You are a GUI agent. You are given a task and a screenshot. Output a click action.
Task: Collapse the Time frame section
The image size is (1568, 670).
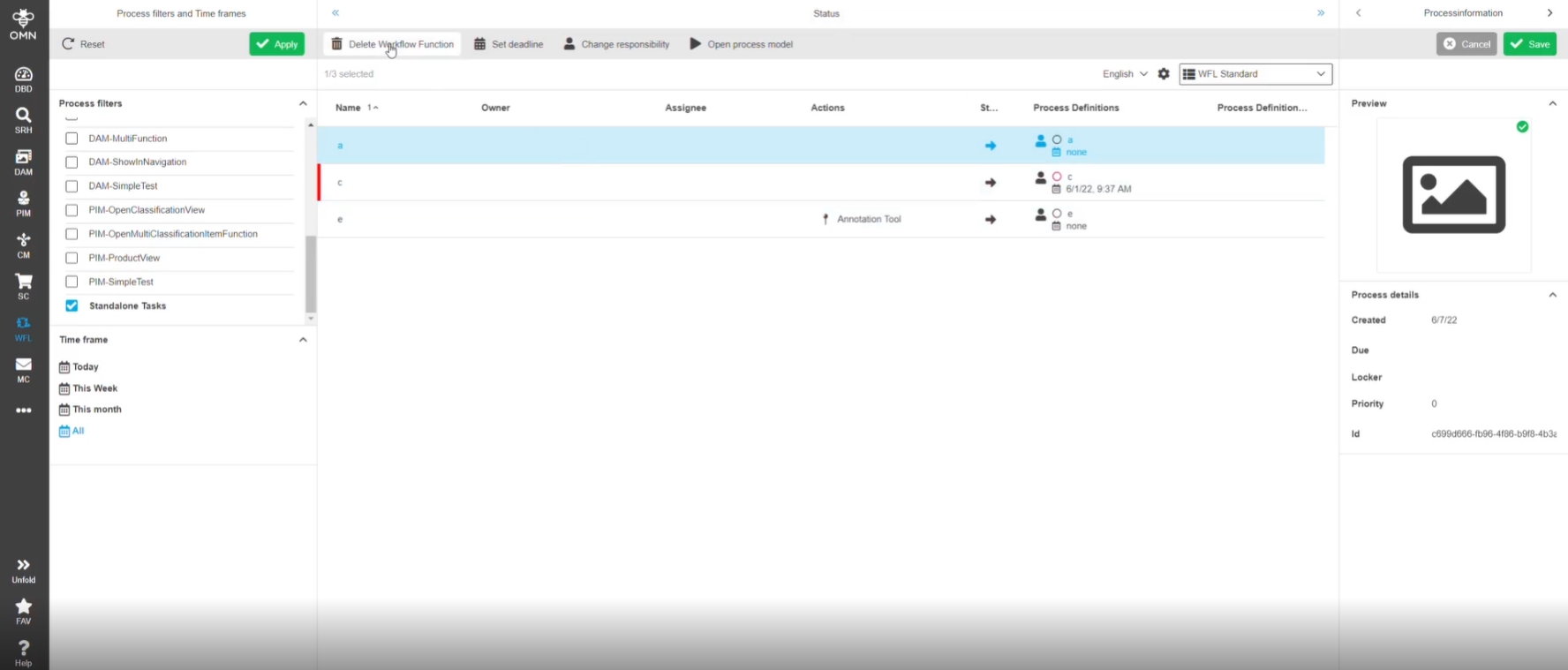303,340
